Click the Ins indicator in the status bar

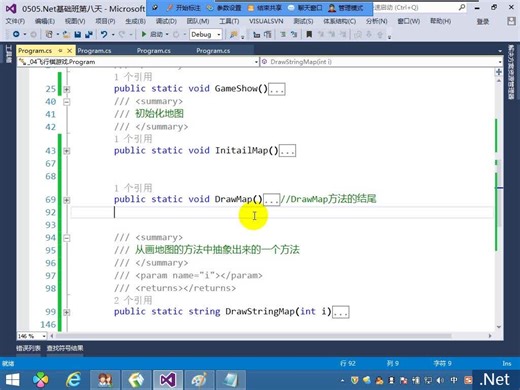point(507,363)
